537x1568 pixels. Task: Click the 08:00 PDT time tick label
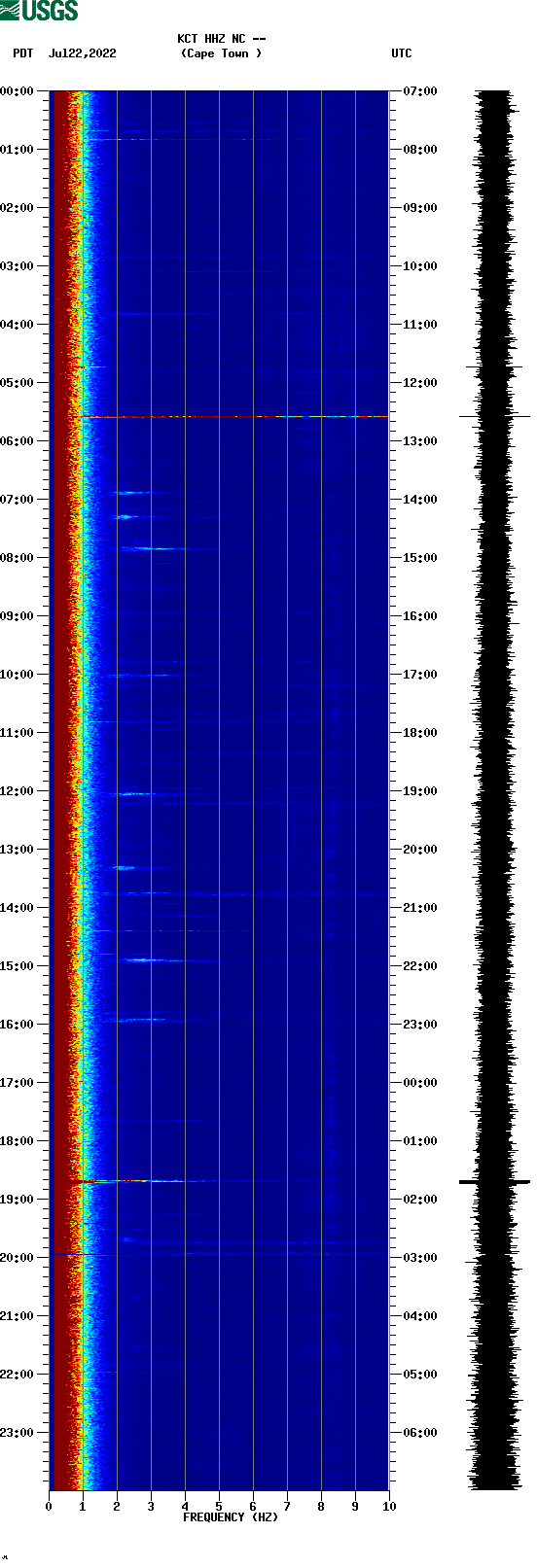[18, 558]
